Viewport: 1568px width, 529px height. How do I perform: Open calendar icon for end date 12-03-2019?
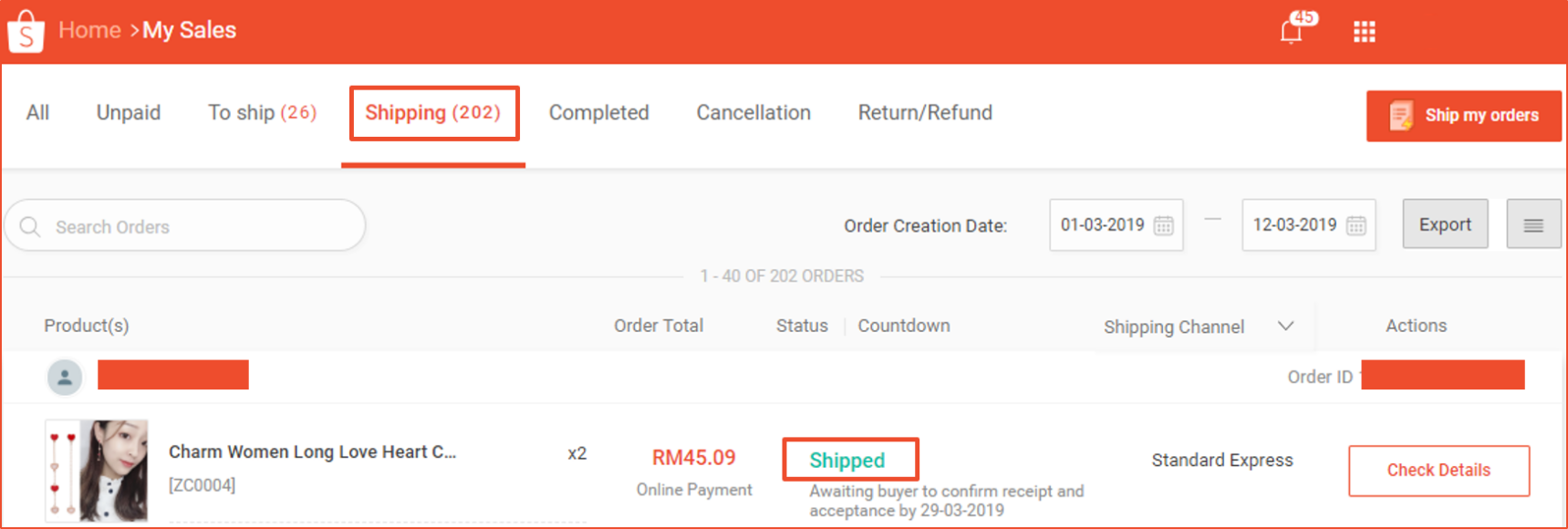[x=1356, y=225]
